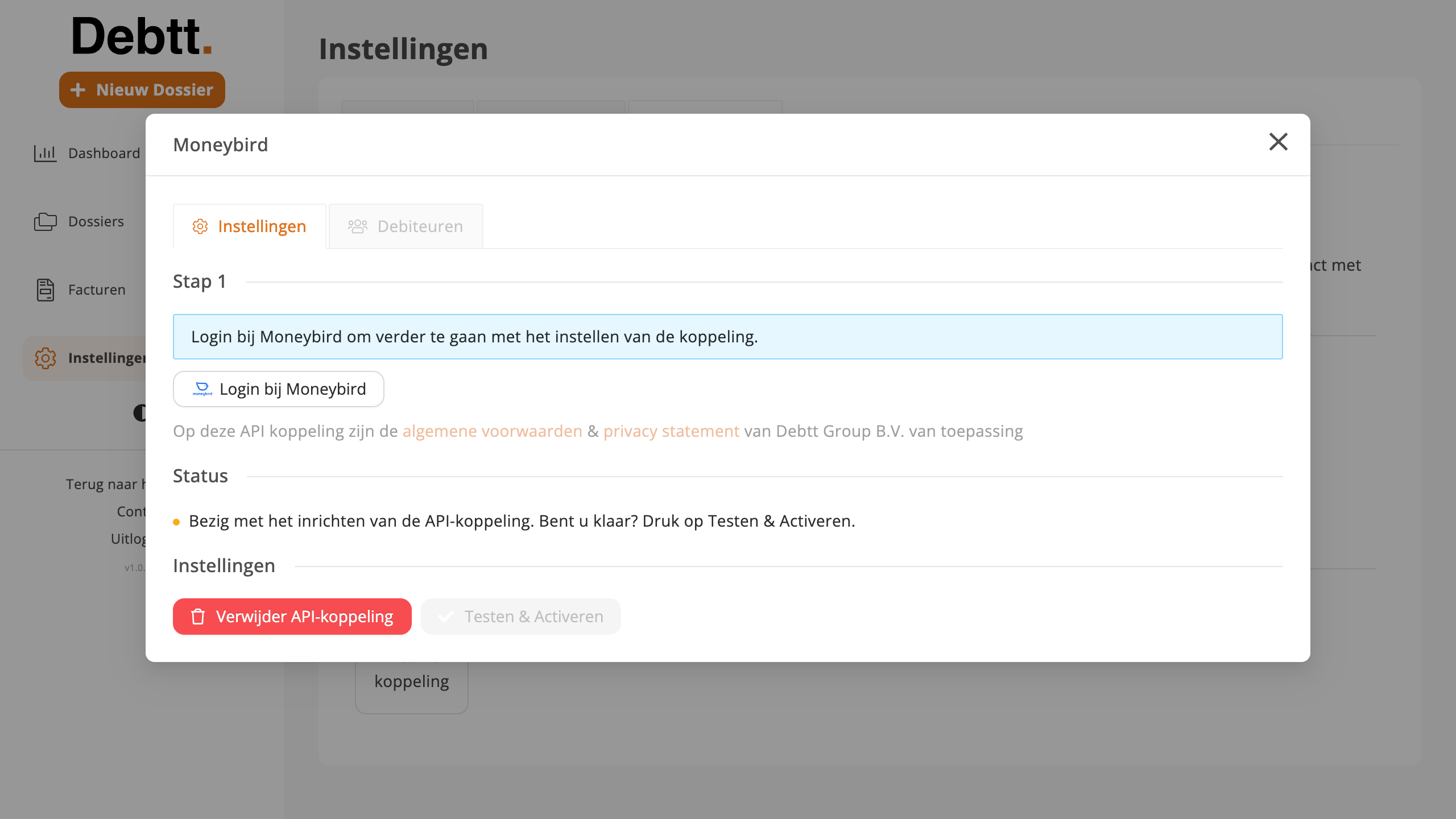Click the Moneybird logo icon on login button
Screen dimensions: 1456x819
pyautogui.click(x=202, y=388)
